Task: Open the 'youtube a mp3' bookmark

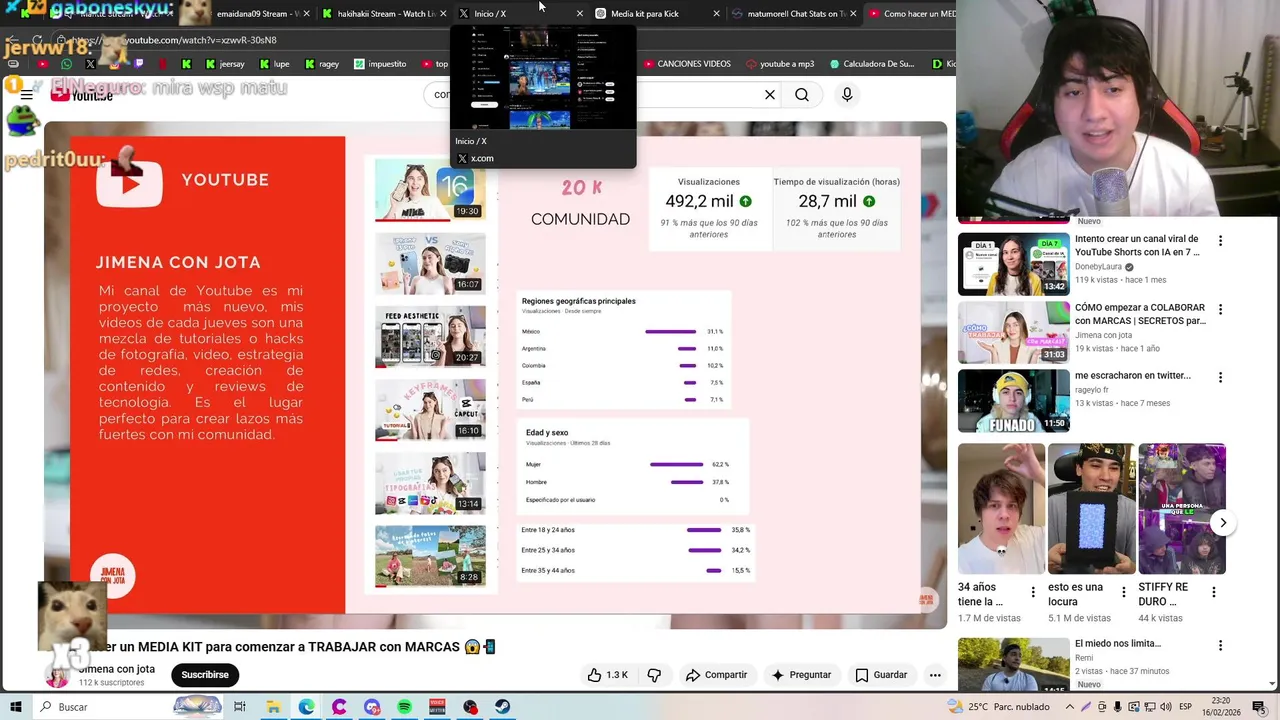Action: (x=779, y=64)
